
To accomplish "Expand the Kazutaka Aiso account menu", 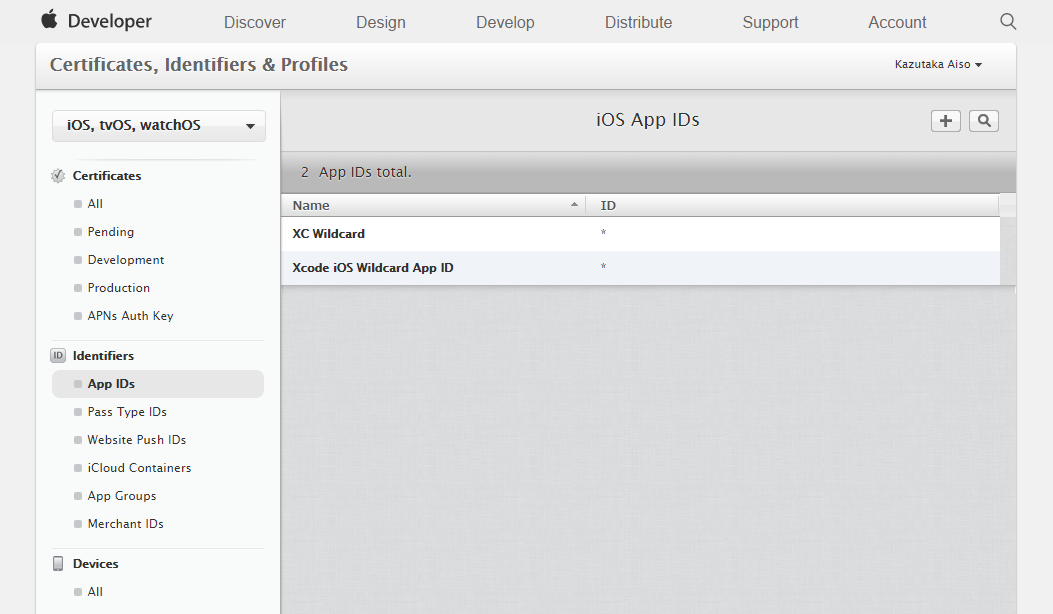I will coord(938,64).
